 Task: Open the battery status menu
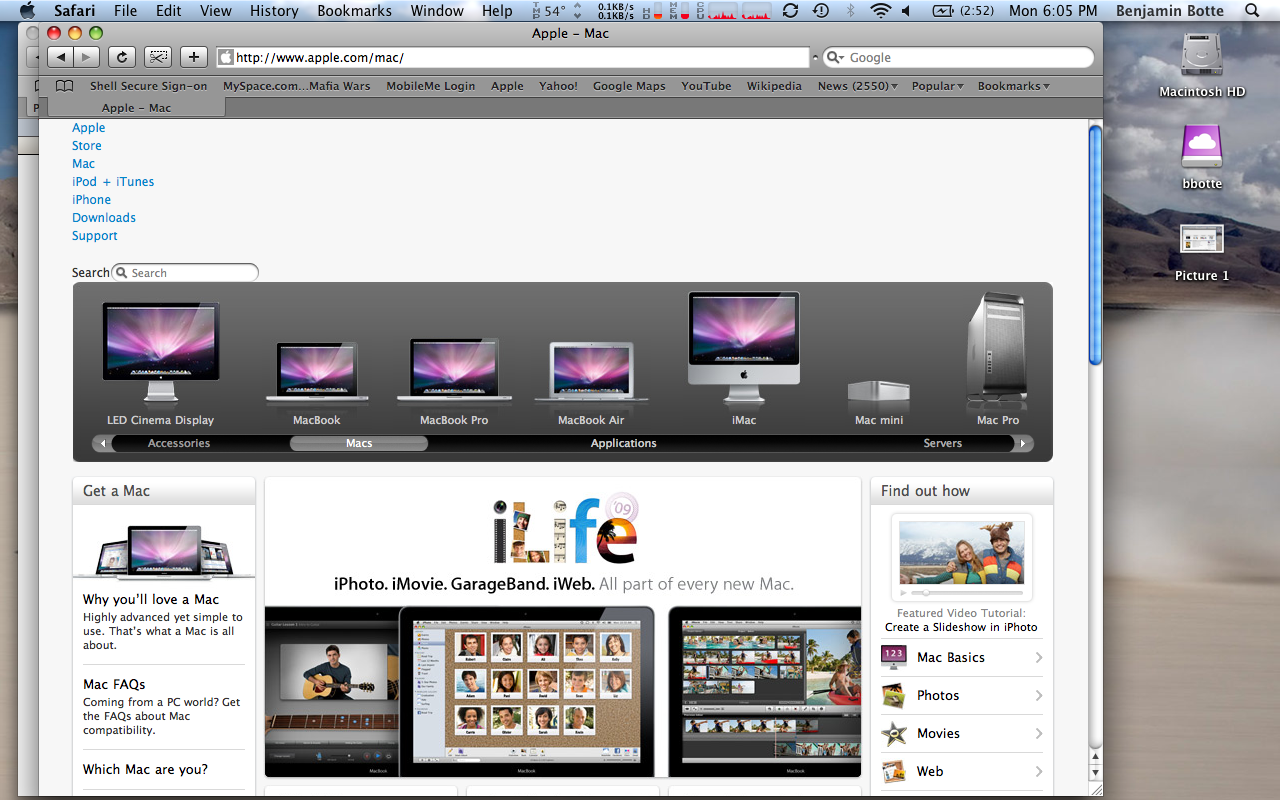click(964, 11)
